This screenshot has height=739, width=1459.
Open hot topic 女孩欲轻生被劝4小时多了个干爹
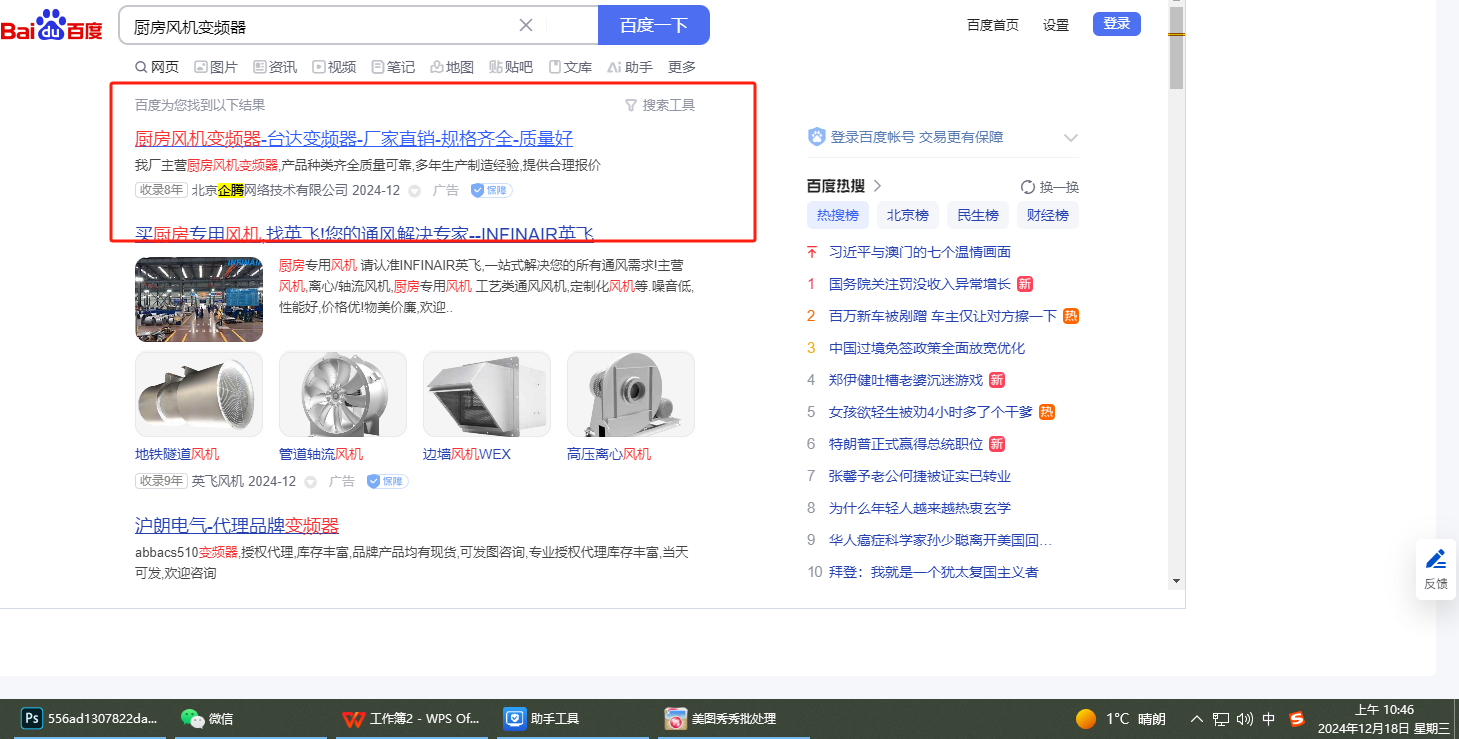coord(931,412)
